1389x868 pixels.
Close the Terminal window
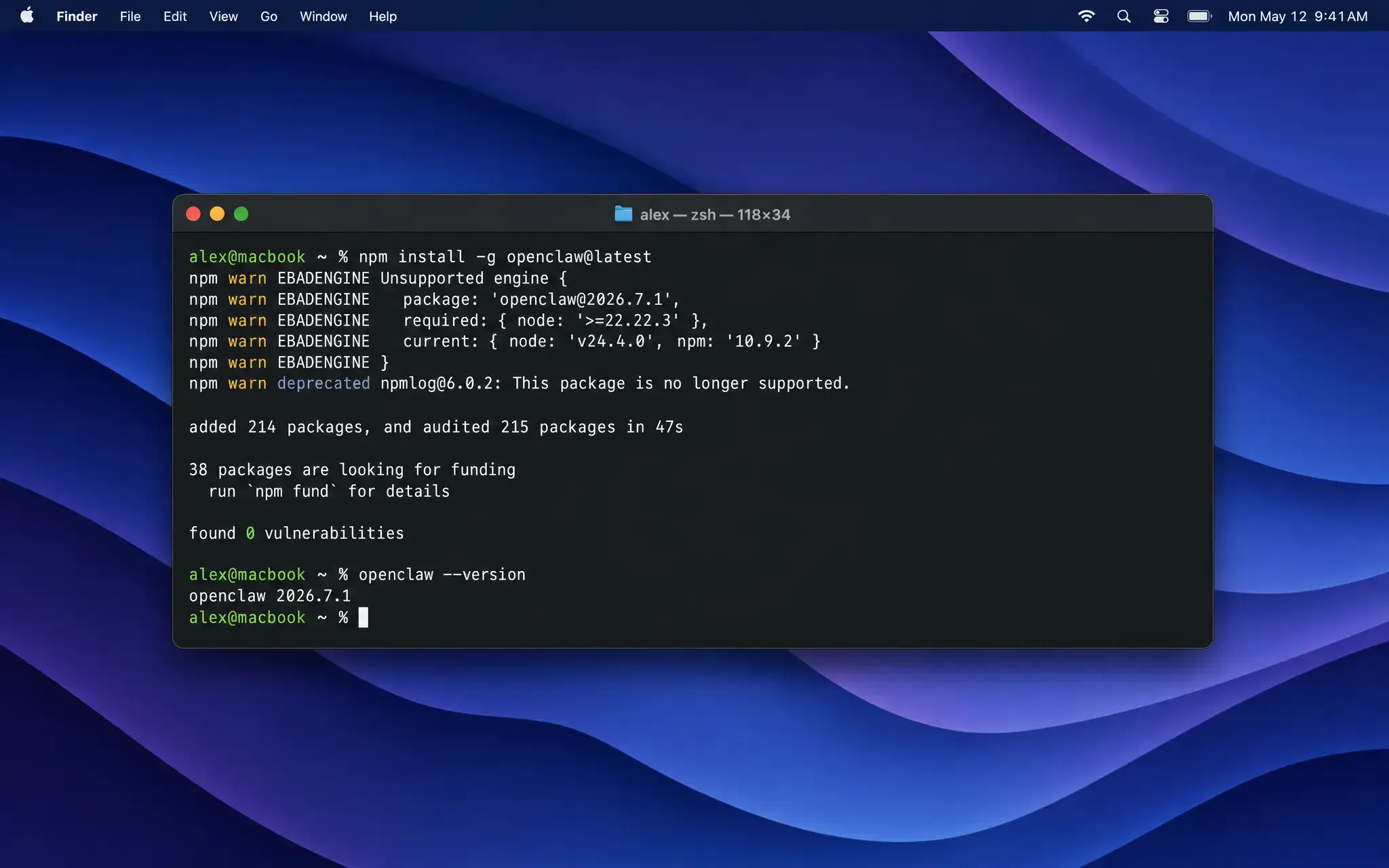tap(193, 214)
